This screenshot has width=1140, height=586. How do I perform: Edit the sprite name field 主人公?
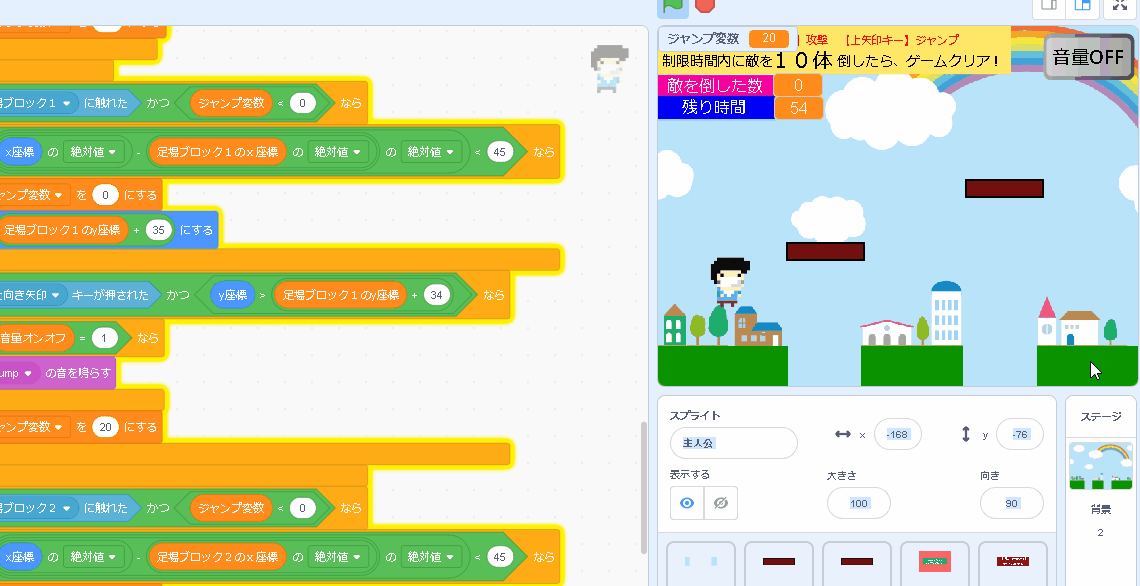[733, 443]
